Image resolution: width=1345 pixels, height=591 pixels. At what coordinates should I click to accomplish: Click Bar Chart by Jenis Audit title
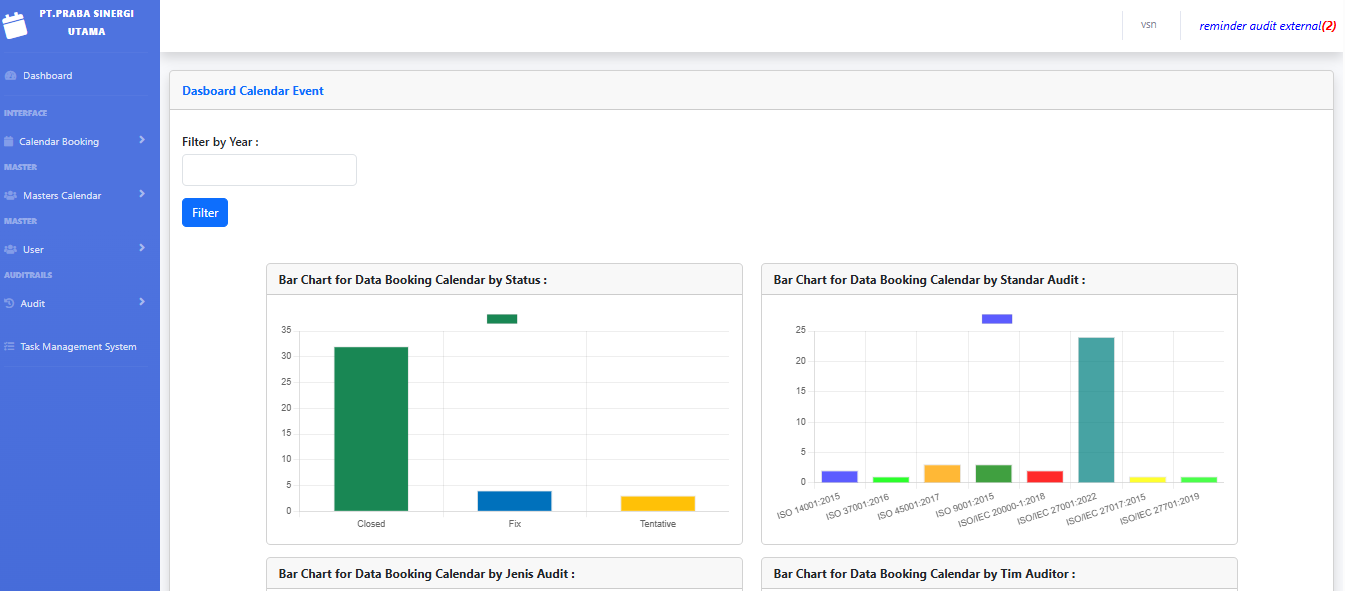tap(426, 574)
